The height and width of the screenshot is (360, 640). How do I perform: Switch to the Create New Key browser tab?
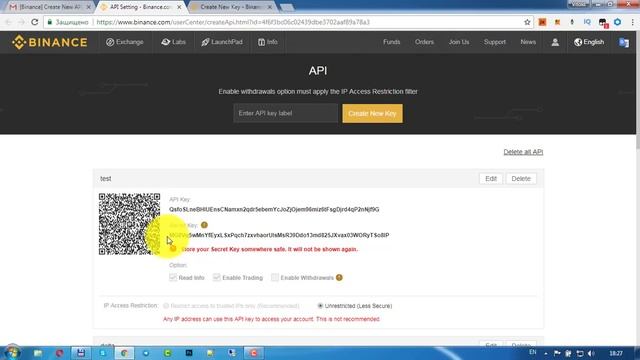[x=231, y=7]
